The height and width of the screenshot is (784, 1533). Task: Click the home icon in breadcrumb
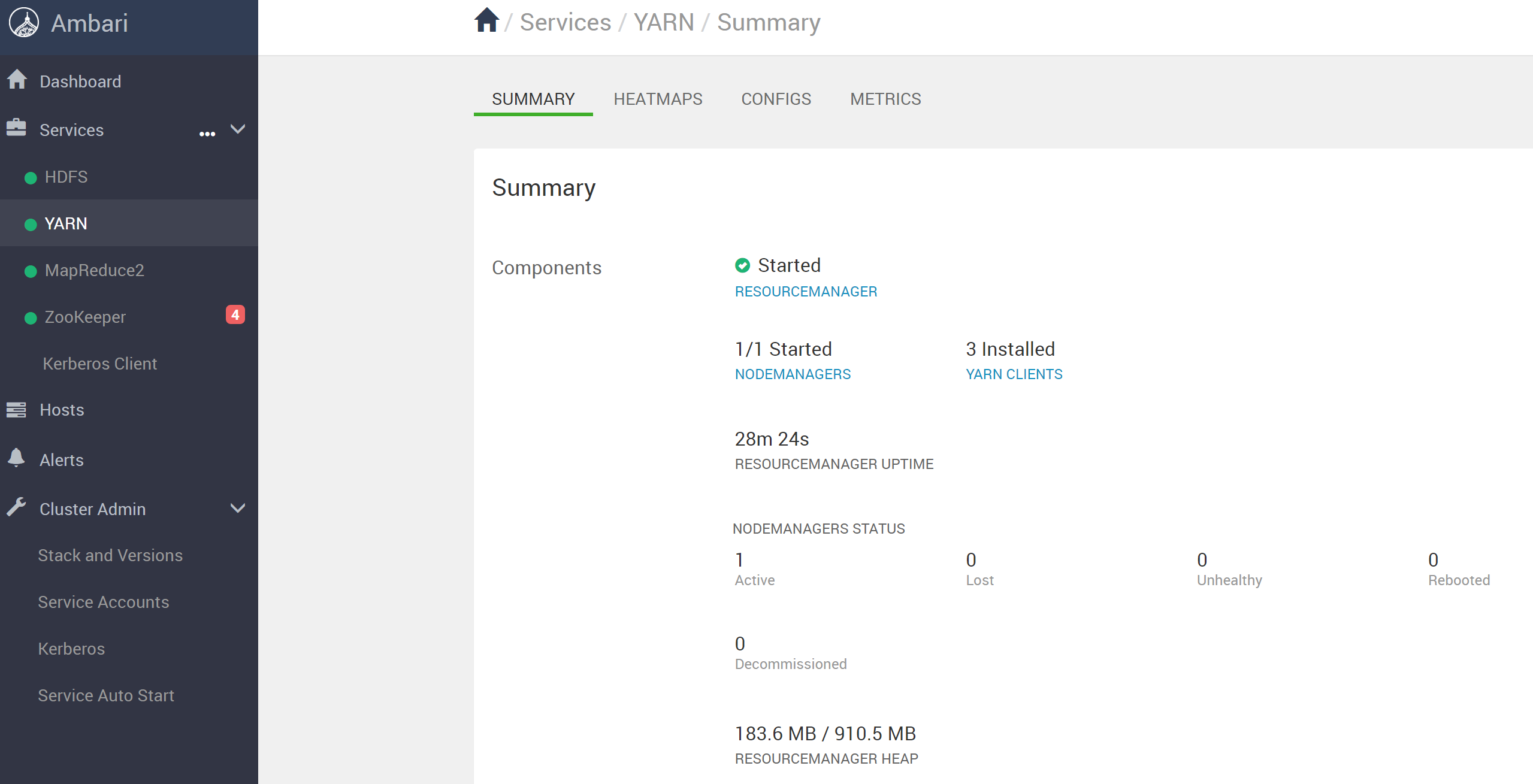pyautogui.click(x=486, y=21)
